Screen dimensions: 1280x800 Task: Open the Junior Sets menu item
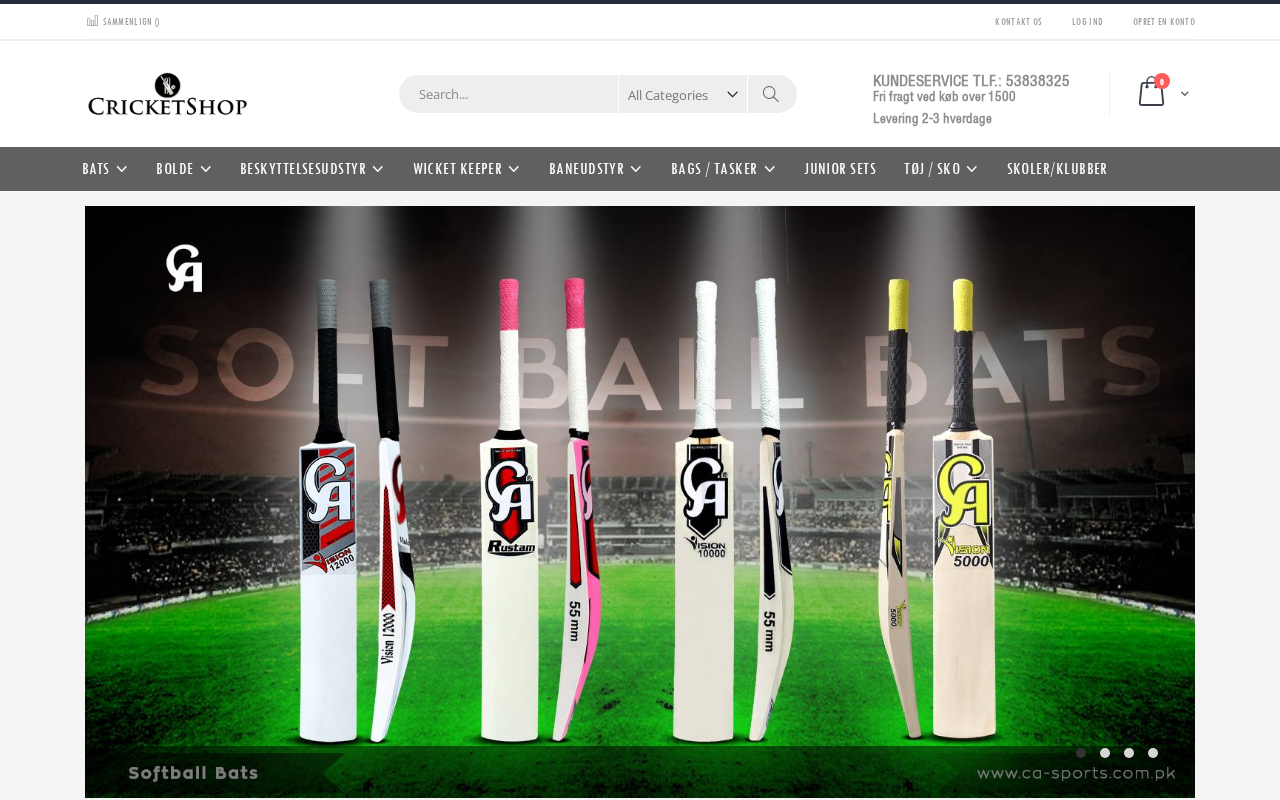coord(840,169)
